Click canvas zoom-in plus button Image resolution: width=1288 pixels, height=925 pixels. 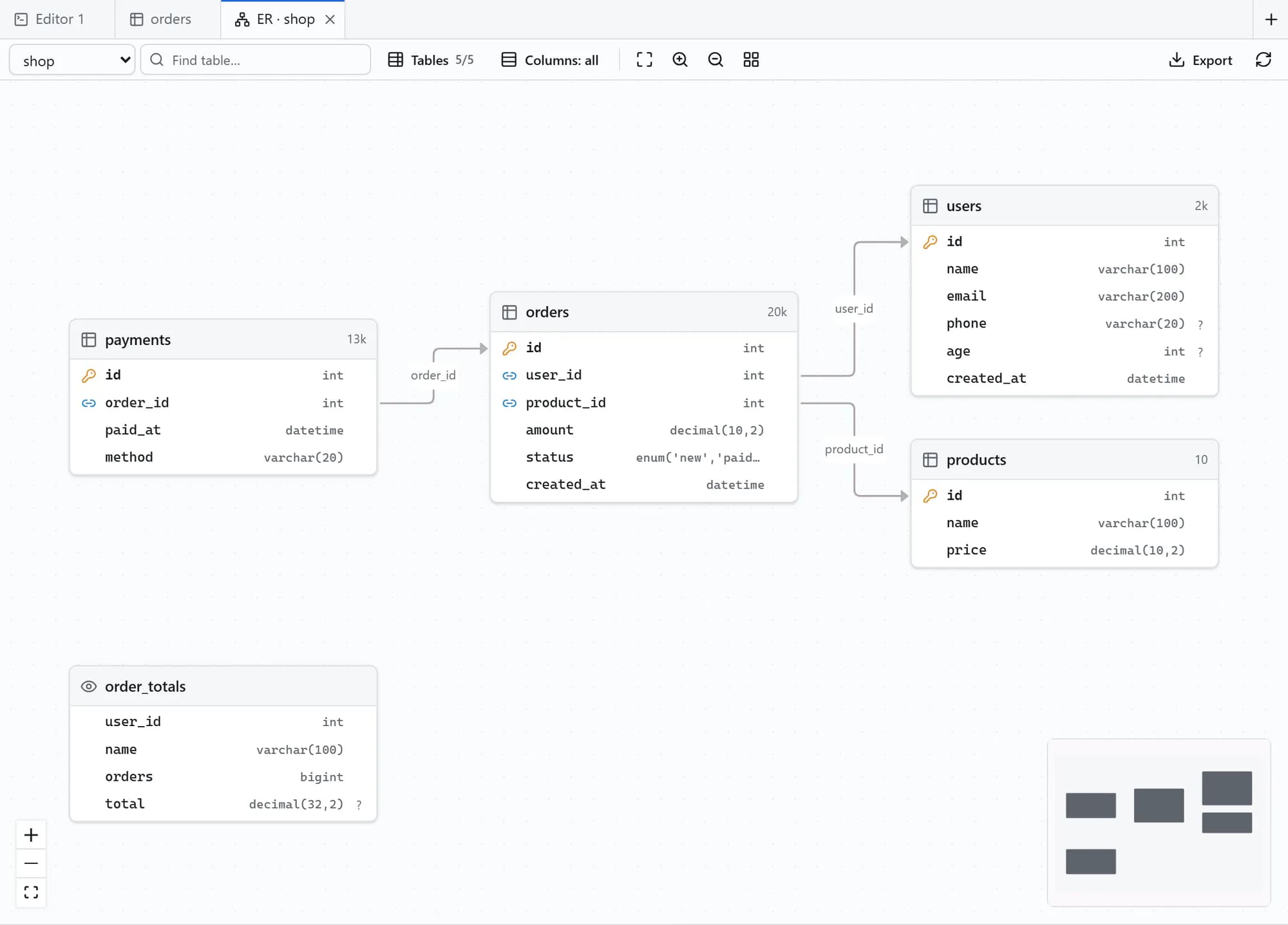[31, 835]
